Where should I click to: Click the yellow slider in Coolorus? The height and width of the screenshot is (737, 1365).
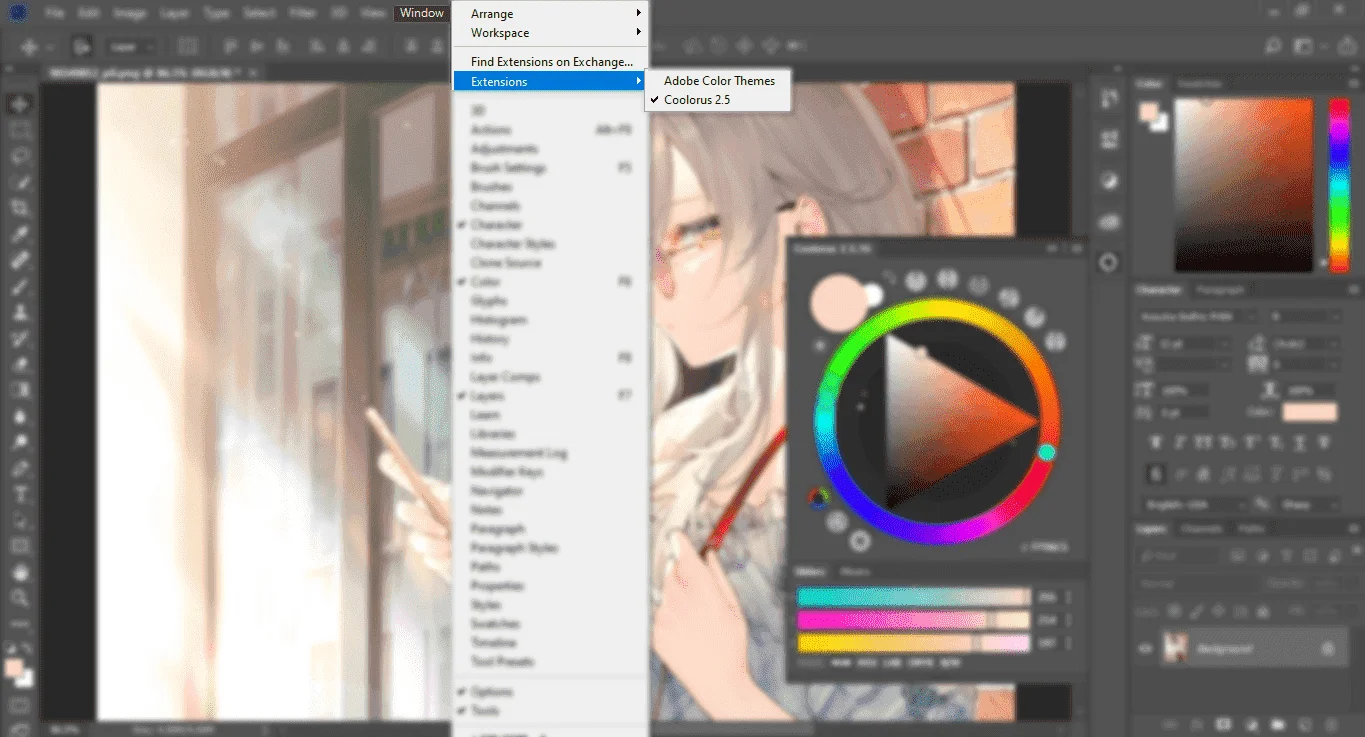click(x=913, y=643)
